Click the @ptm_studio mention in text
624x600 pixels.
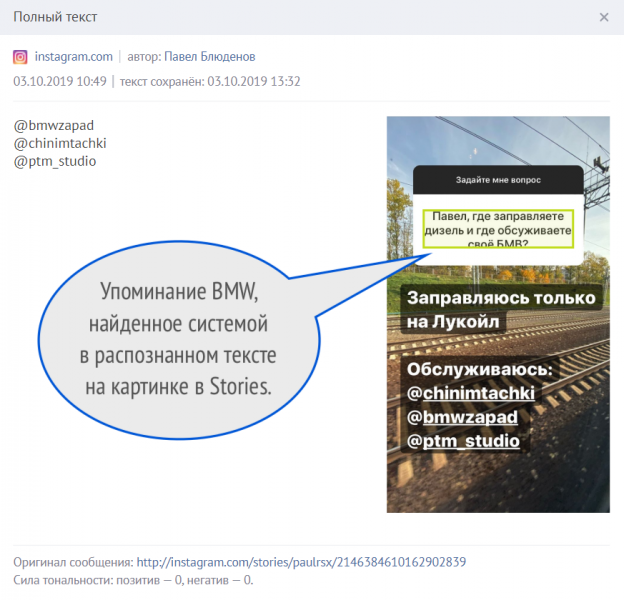click(55, 161)
